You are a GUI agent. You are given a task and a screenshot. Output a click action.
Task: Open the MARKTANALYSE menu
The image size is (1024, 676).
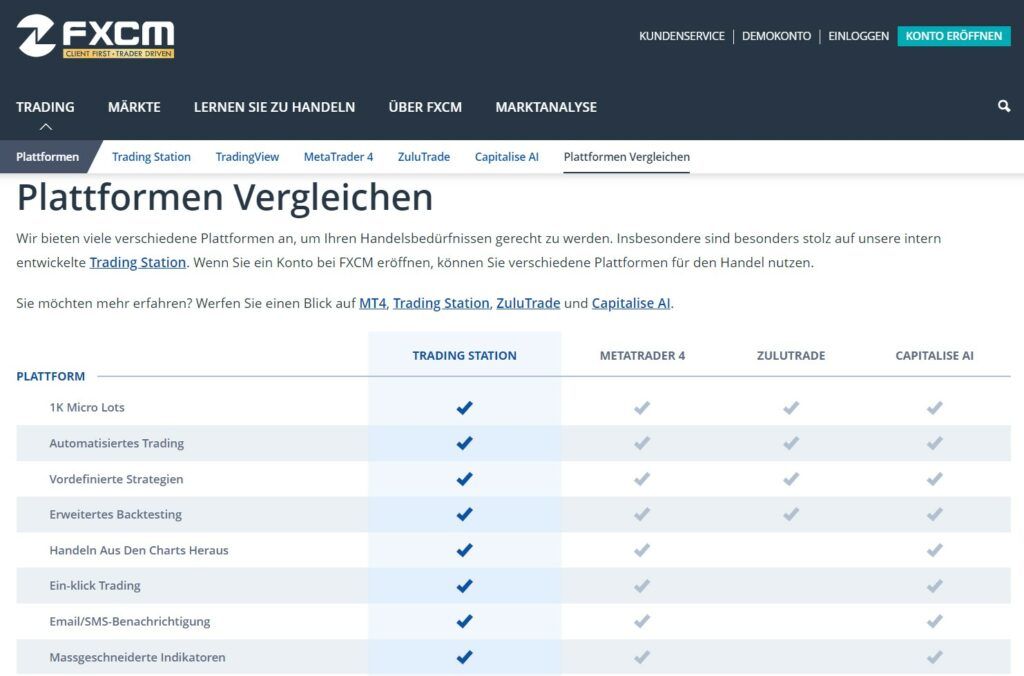click(x=546, y=107)
